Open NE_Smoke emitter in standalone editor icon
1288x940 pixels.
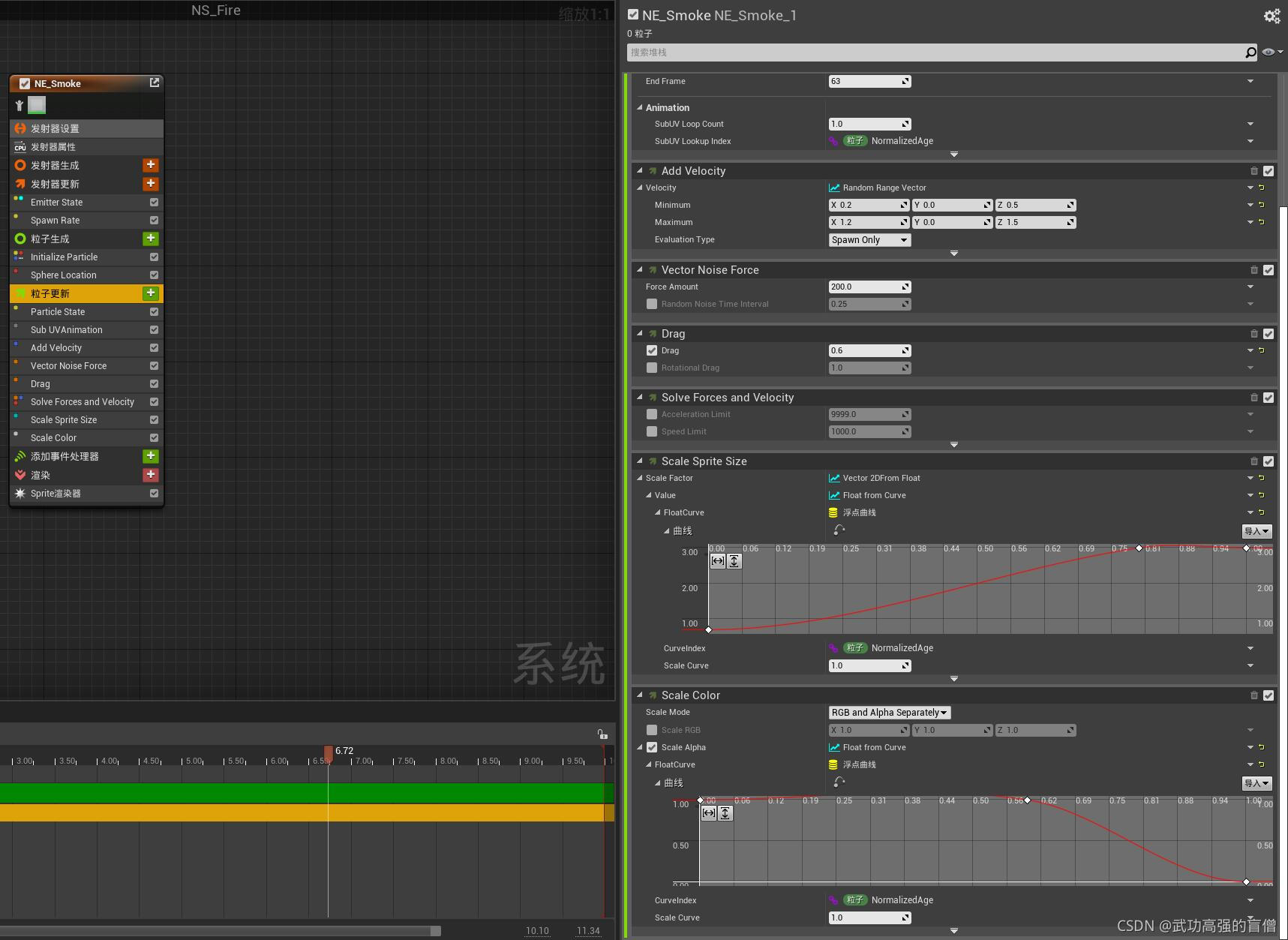[155, 83]
